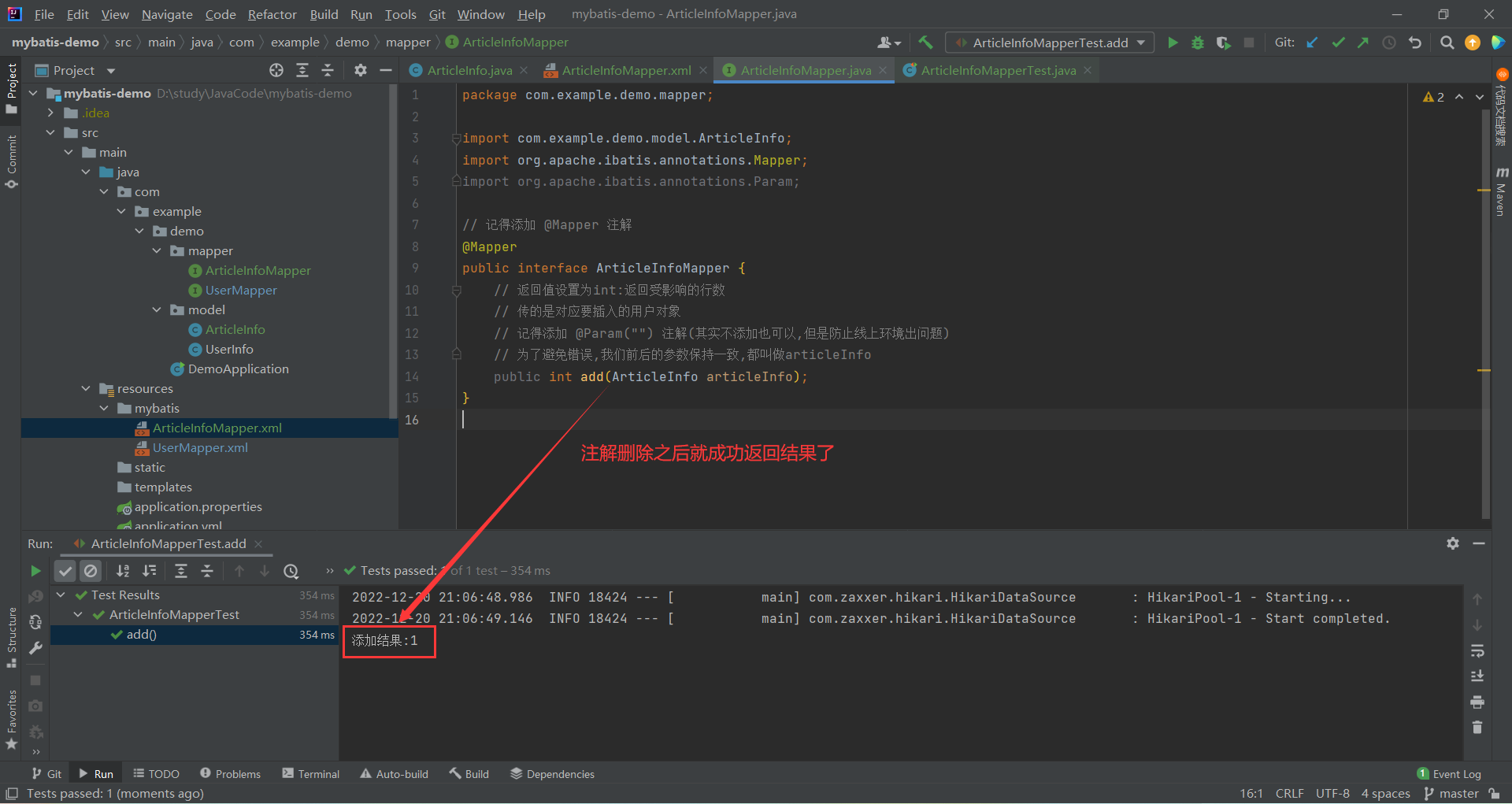1512x804 pixels.
Task: Click warnings indicator in editor
Action: (1433, 97)
